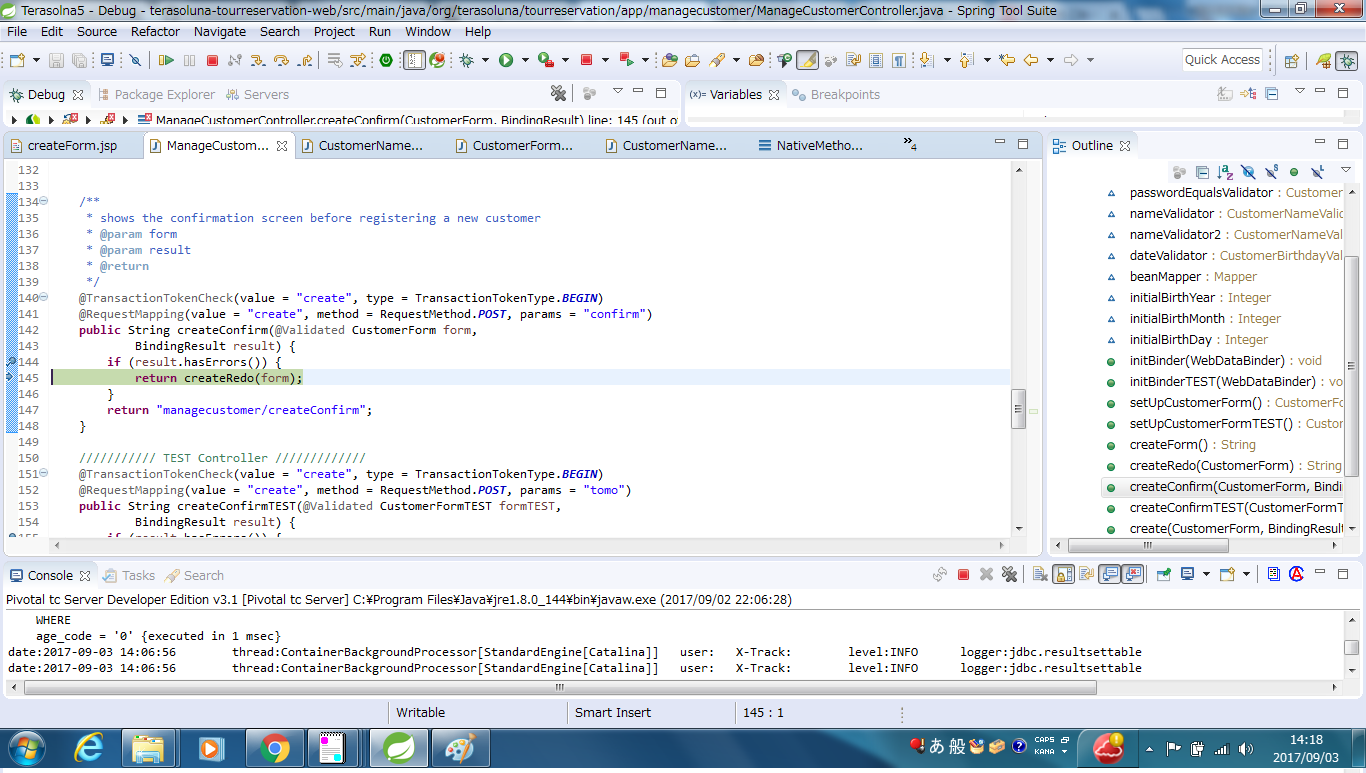Click the Next Annotation down arrow icon

[x=925, y=60]
